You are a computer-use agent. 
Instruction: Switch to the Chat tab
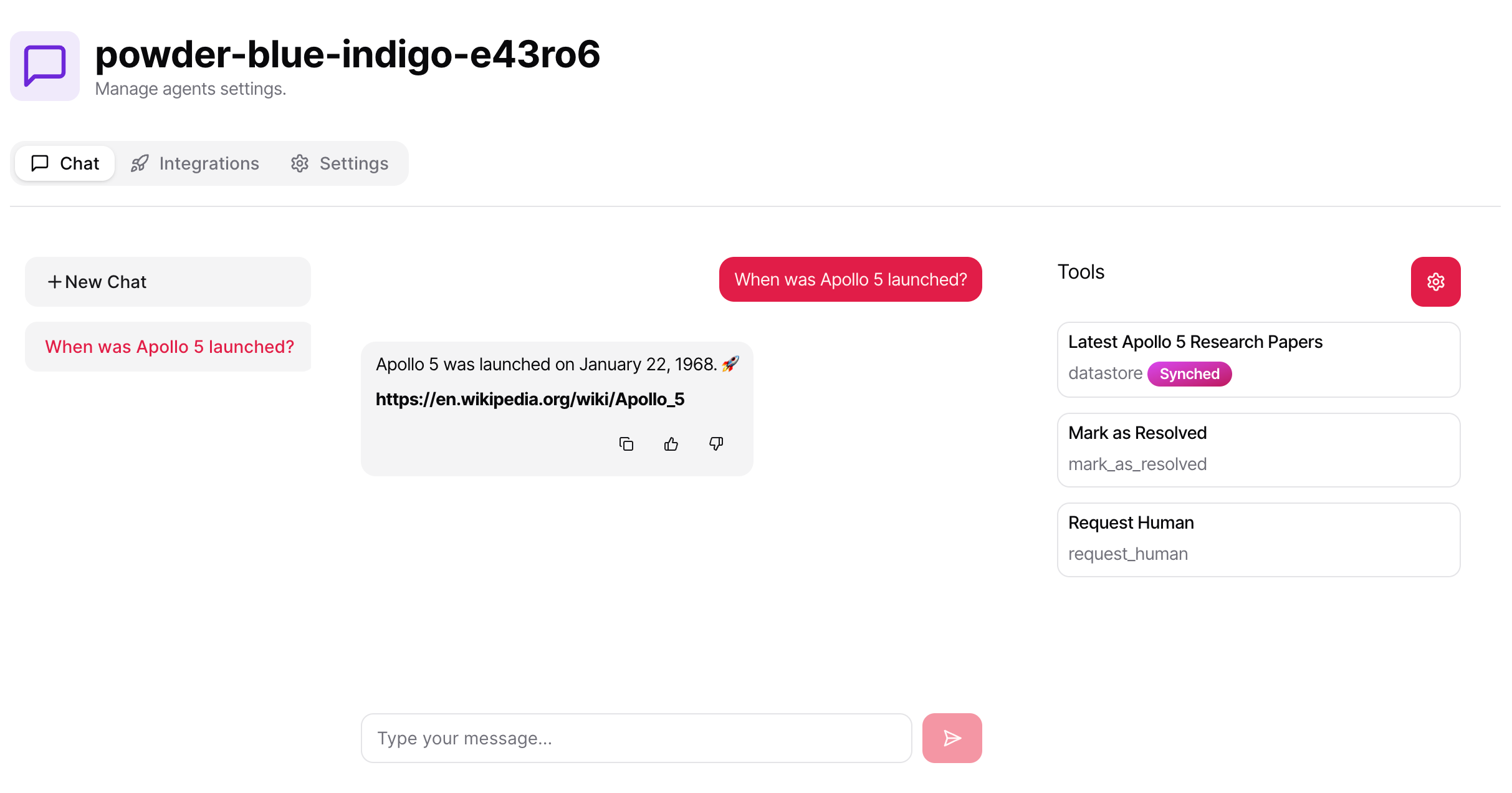pyautogui.click(x=65, y=163)
